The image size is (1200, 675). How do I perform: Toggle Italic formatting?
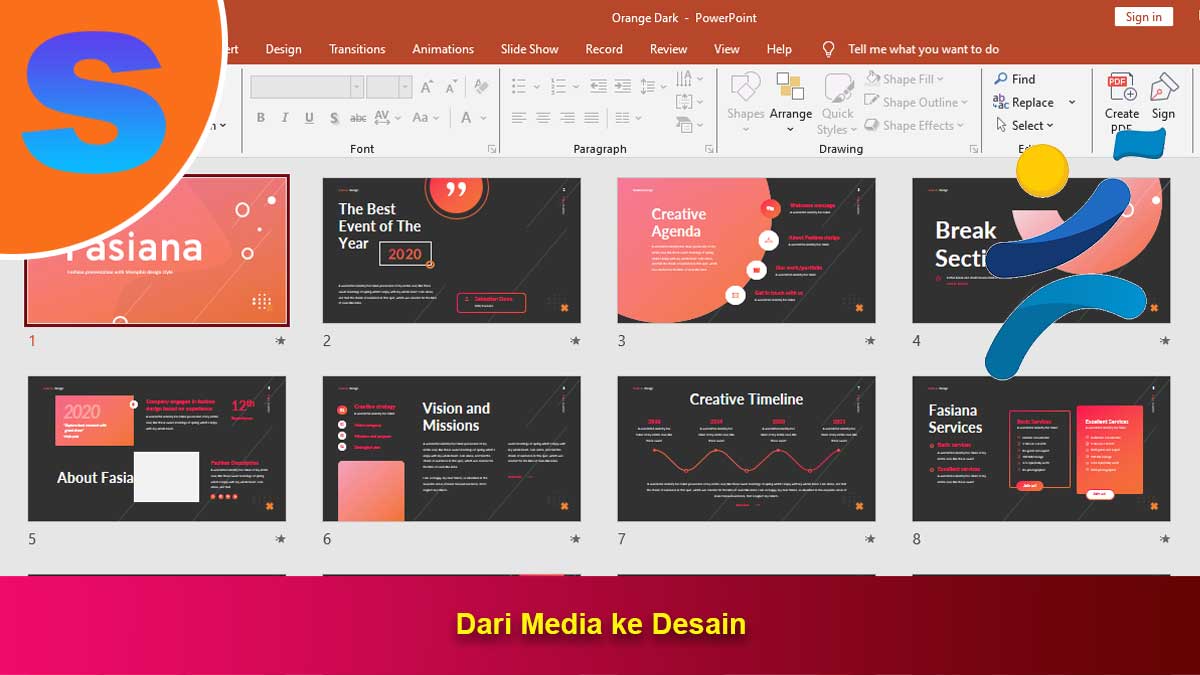[x=285, y=117]
